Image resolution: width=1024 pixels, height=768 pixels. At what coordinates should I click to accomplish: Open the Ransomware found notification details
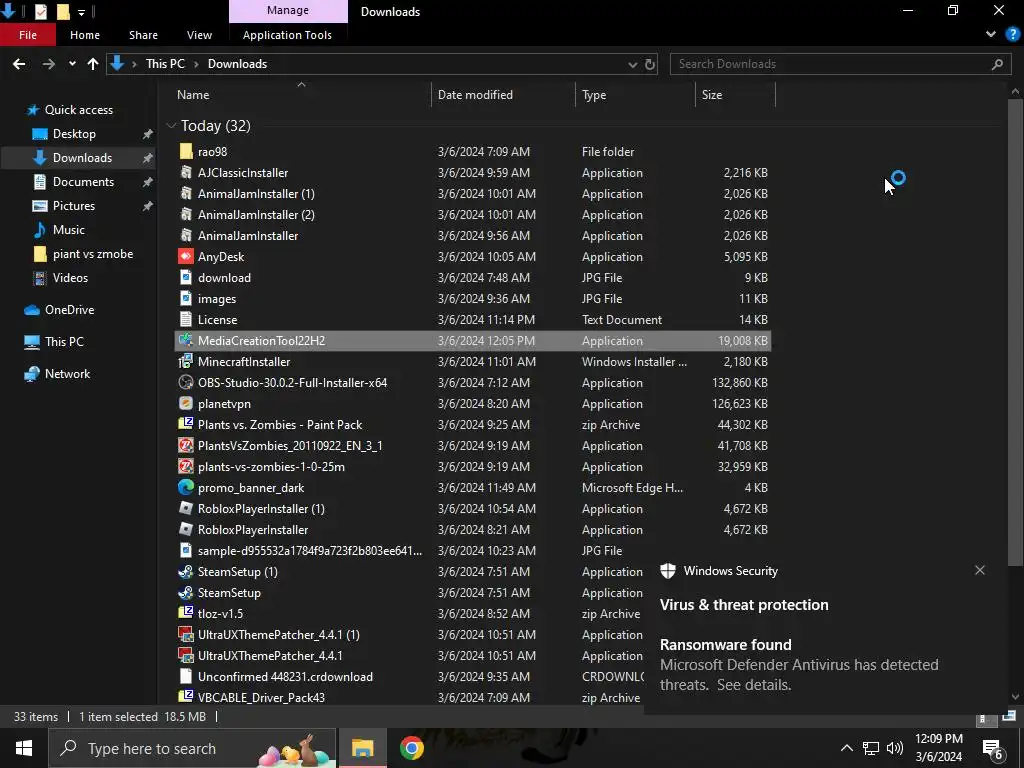pos(799,664)
